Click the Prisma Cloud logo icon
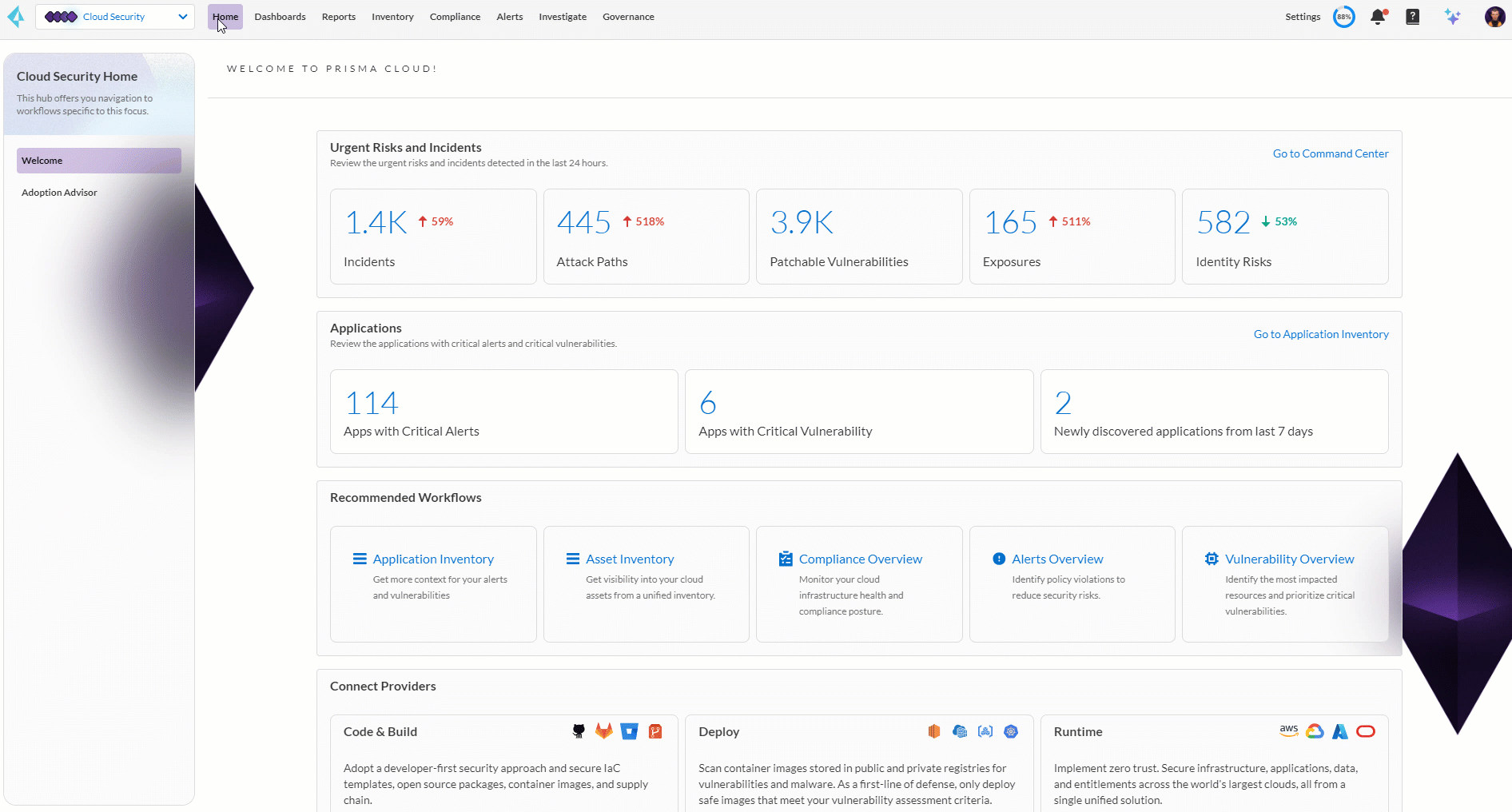The image size is (1512, 812). (16, 17)
